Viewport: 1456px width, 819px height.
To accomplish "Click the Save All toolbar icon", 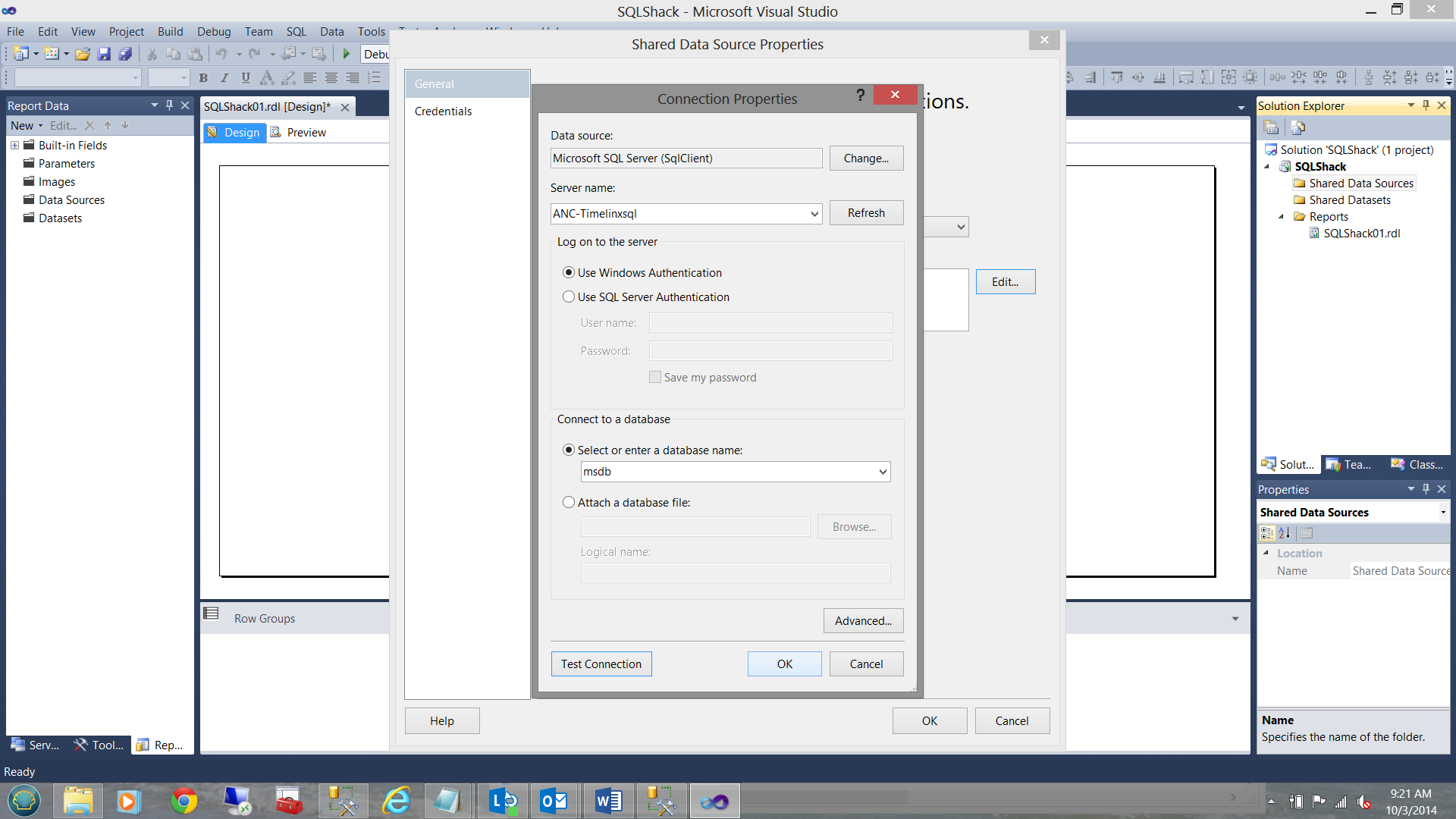I will point(125,54).
